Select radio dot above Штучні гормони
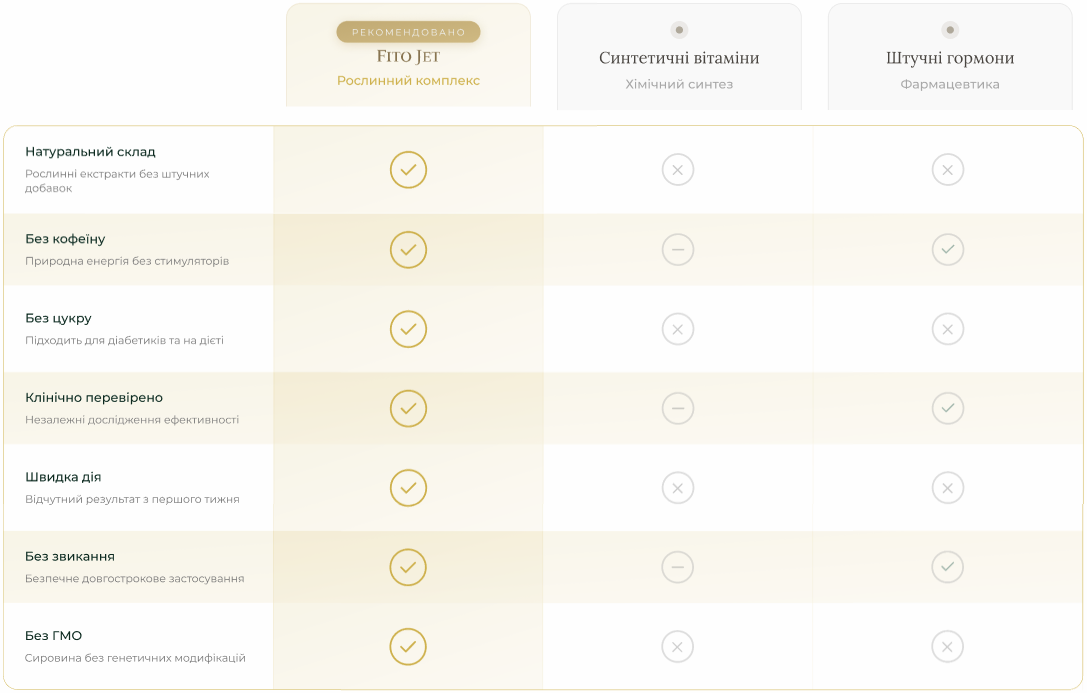 [950, 30]
